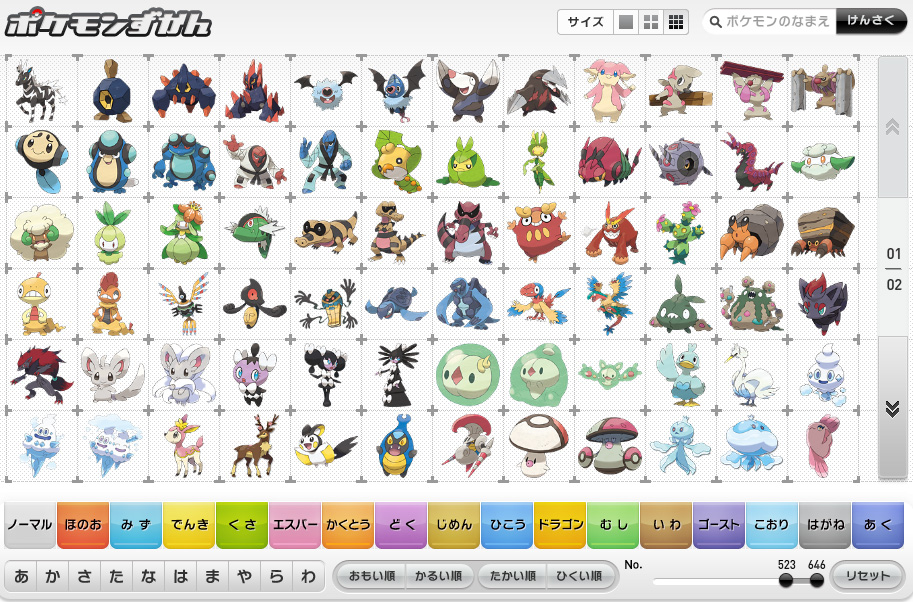Select the さ kana row tab

click(x=85, y=576)
